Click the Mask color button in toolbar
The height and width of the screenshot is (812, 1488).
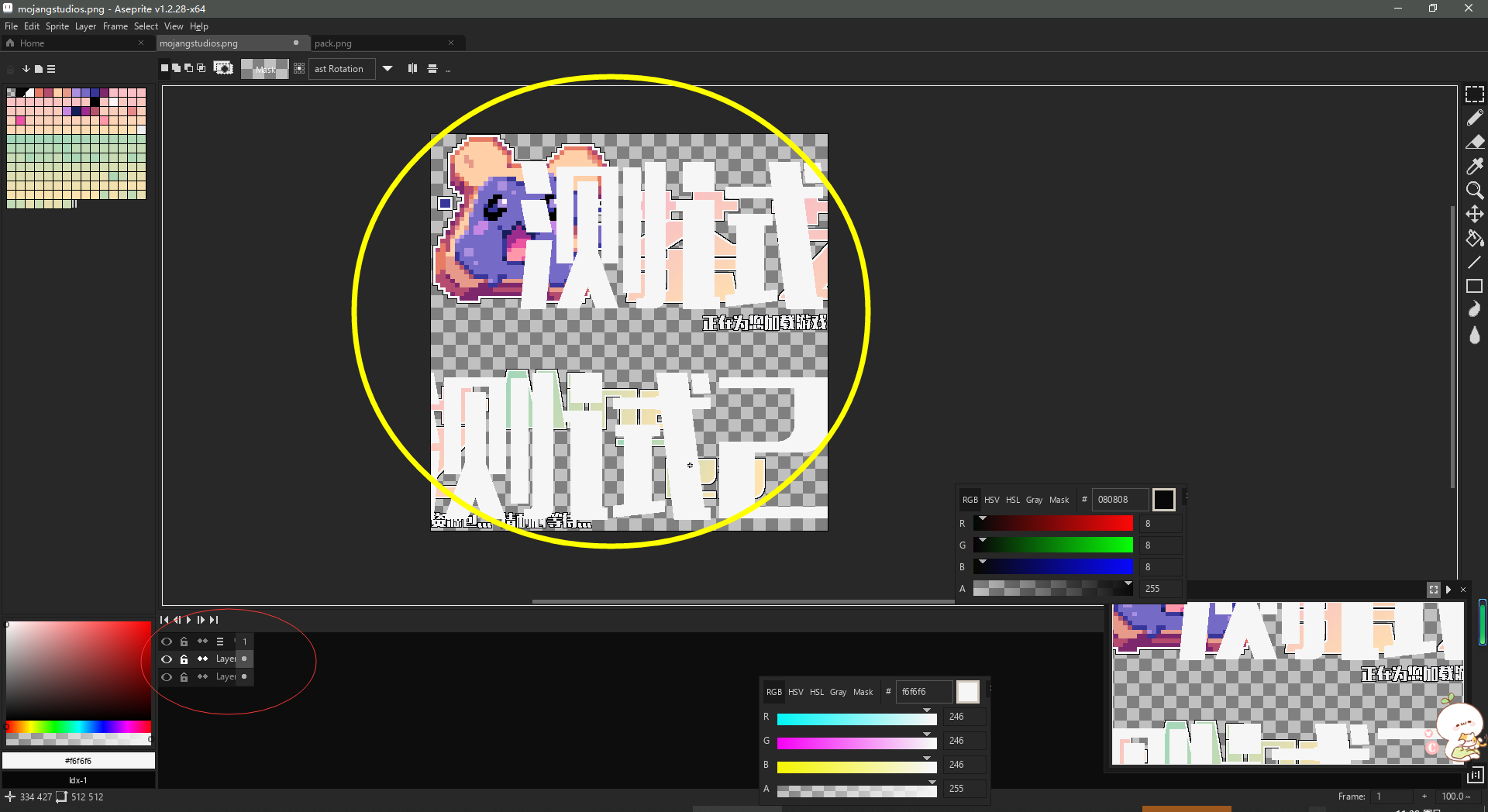pos(265,69)
